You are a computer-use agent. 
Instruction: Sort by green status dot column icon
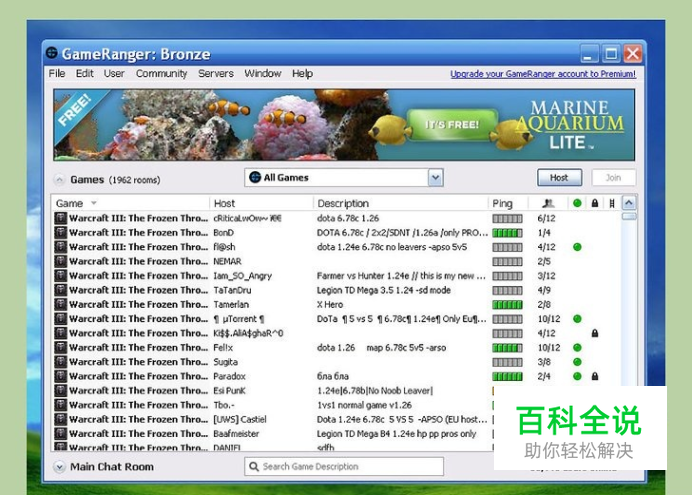[x=577, y=203]
